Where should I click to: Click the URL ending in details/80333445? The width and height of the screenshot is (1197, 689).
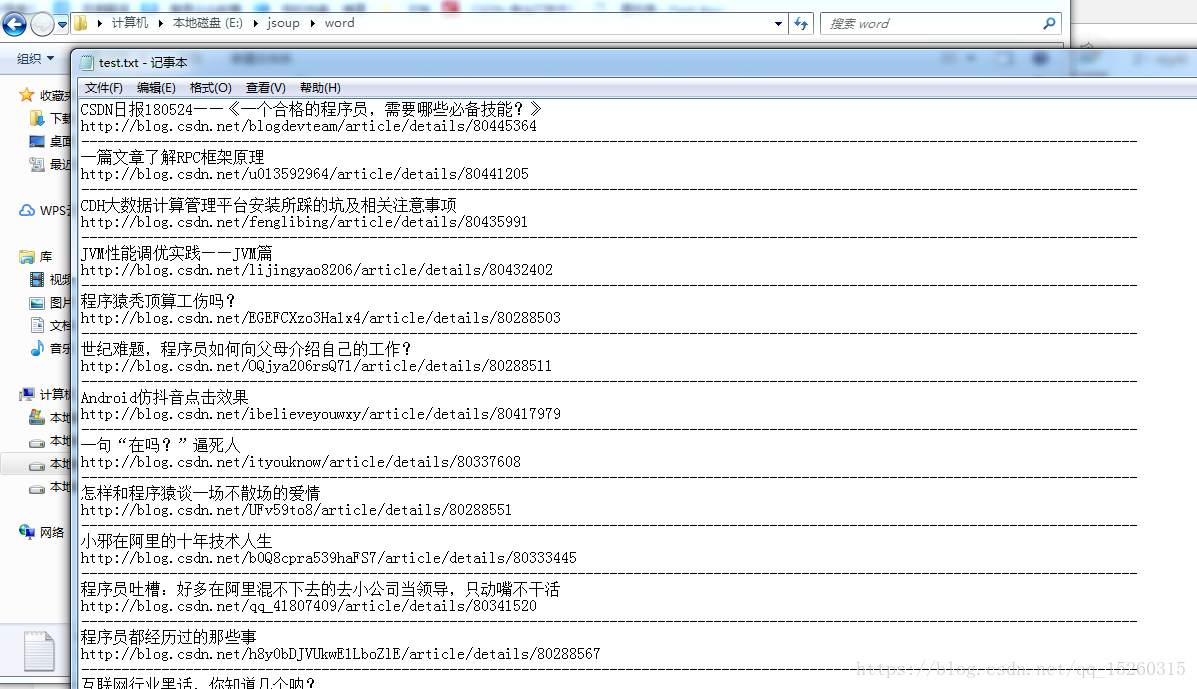[328, 559]
